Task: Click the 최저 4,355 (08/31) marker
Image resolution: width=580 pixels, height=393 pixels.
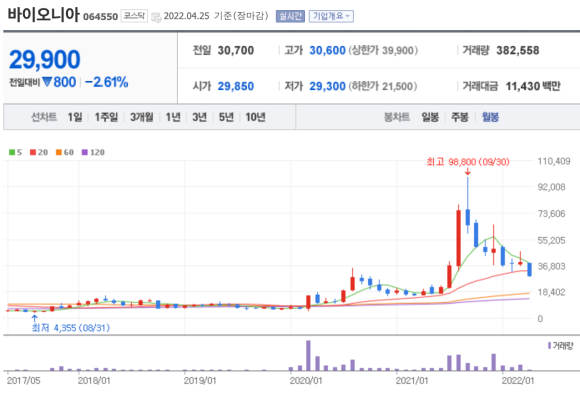Action: tap(71, 328)
